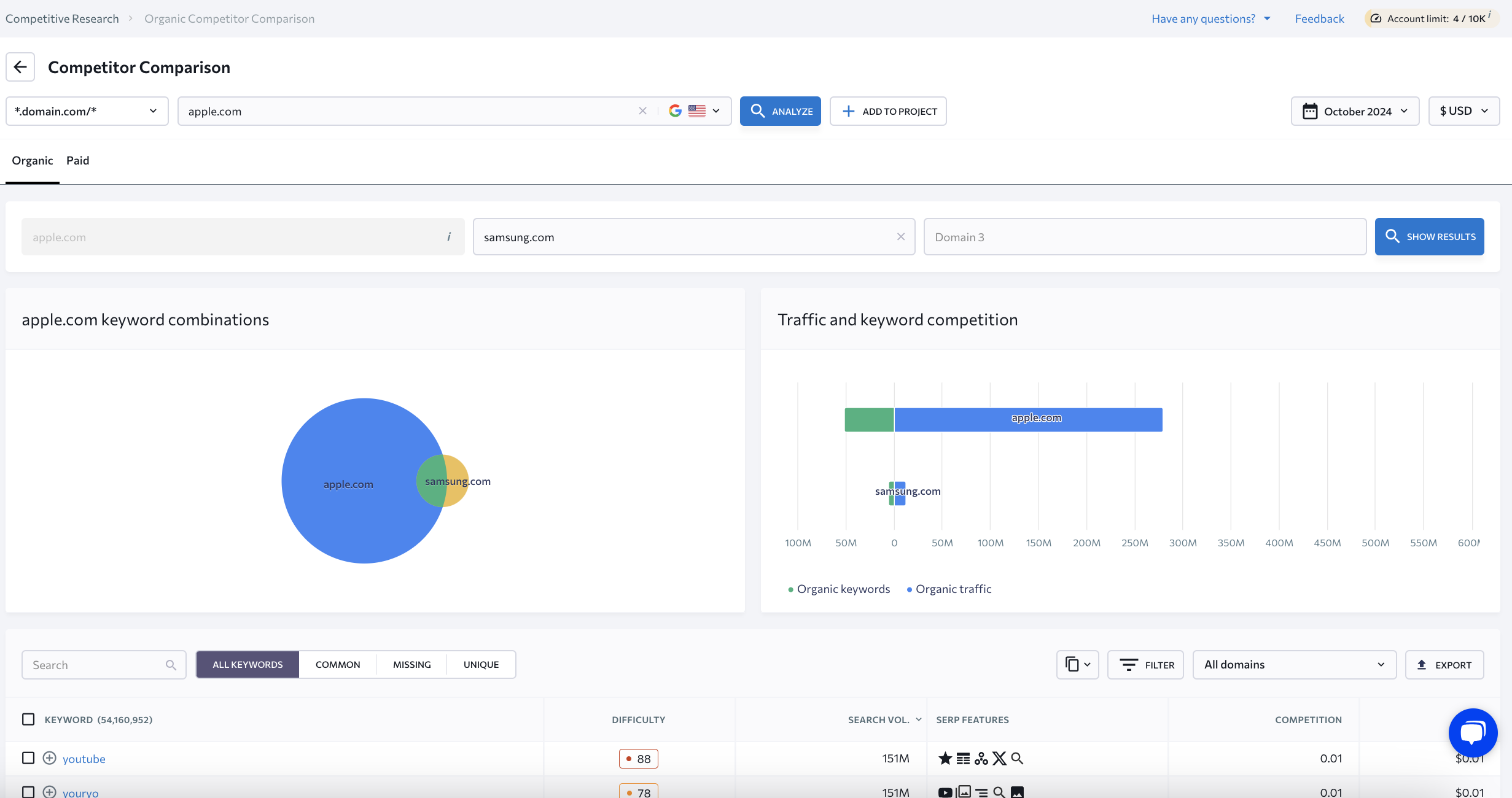This screenshot has height=798, width=1512.
Task: Select the Common tab
Action: point(338,665)
